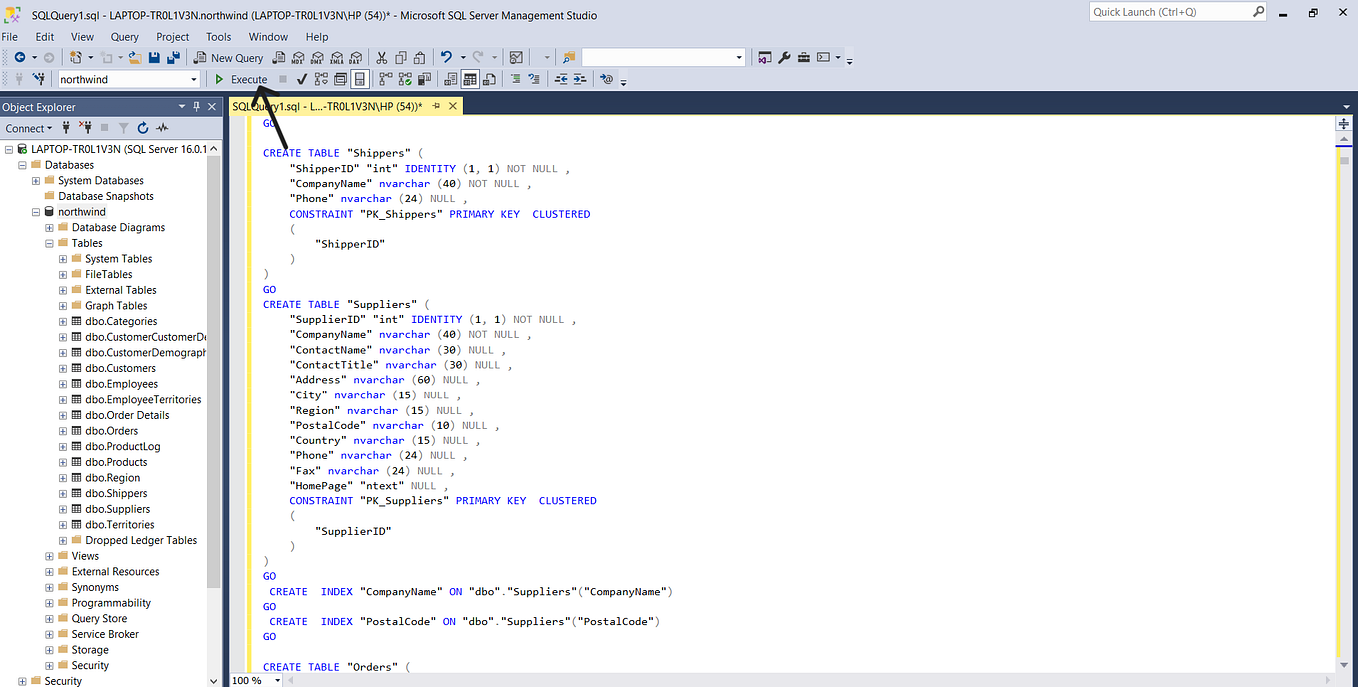The width and height of the screenshot is (1358, 687).
Task: Execute the current query
Action: 245,79
